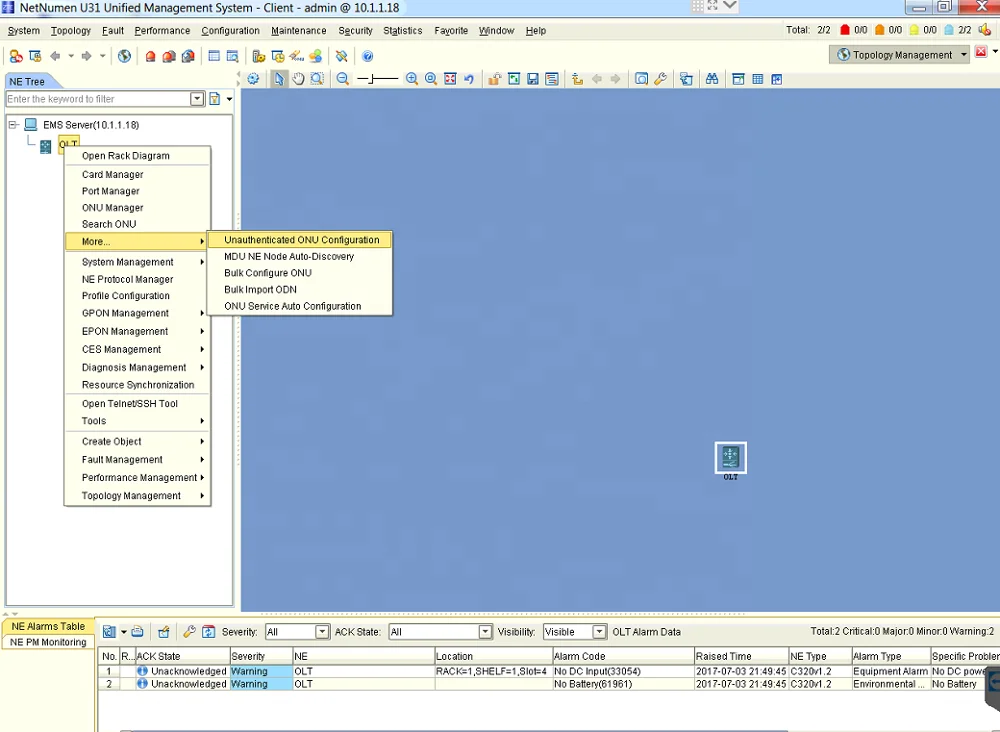Open the topology globe icon in main toolbar
Screen dimensions: 1000x732
point(124,56)
